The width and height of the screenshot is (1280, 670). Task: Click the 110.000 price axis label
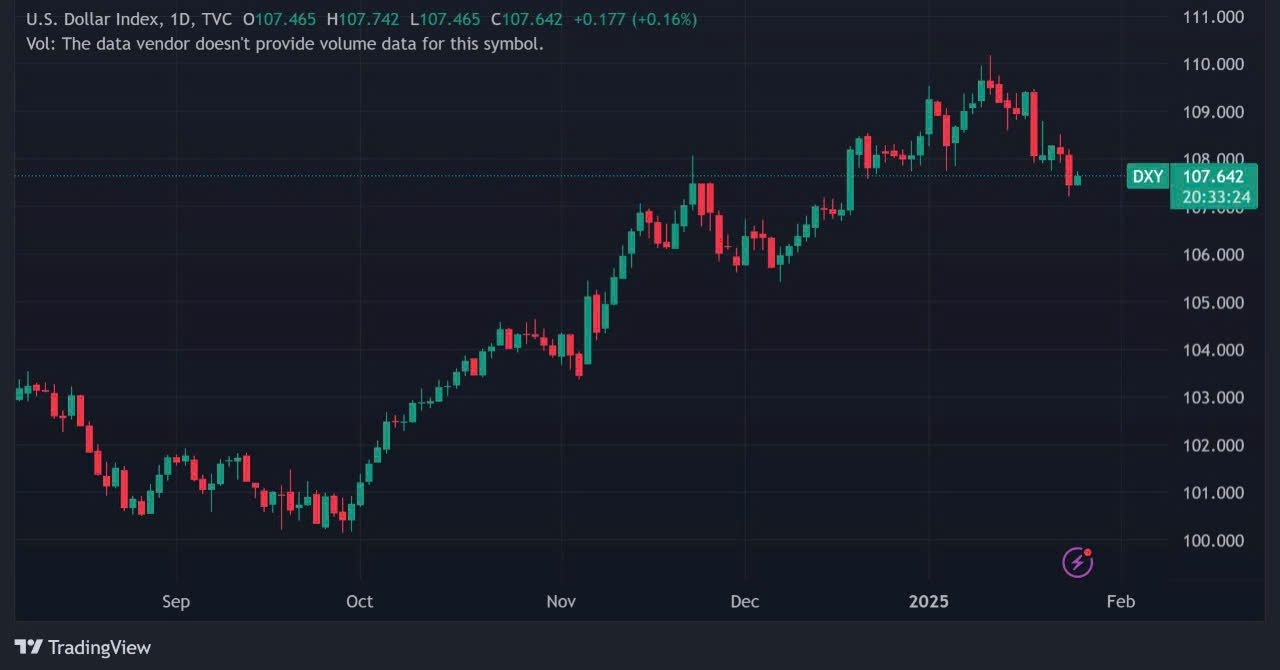pos(1213,64)
